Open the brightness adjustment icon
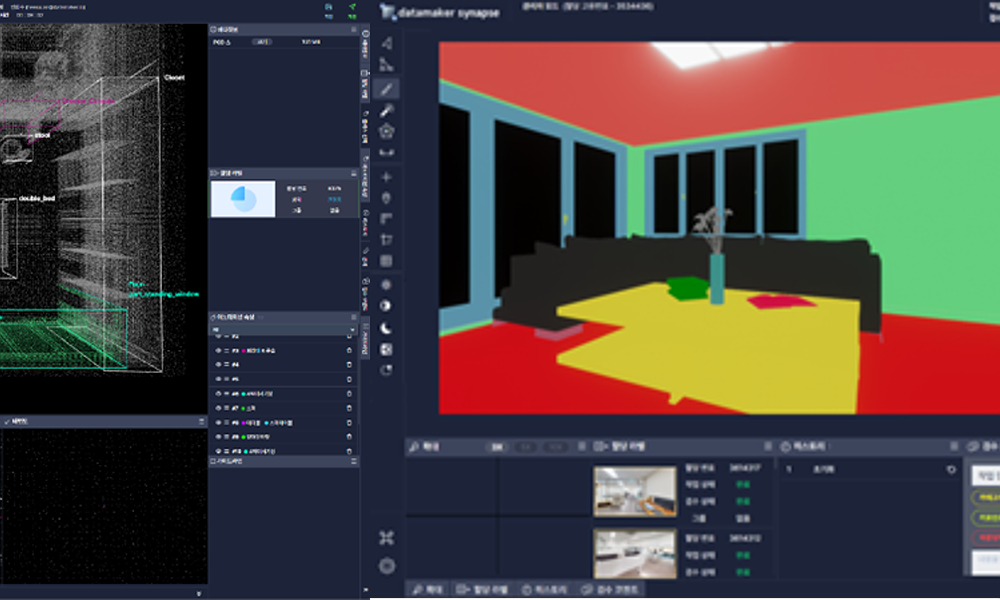Image resolution: width=1000 pixels, height=600 pixels. 386,284
